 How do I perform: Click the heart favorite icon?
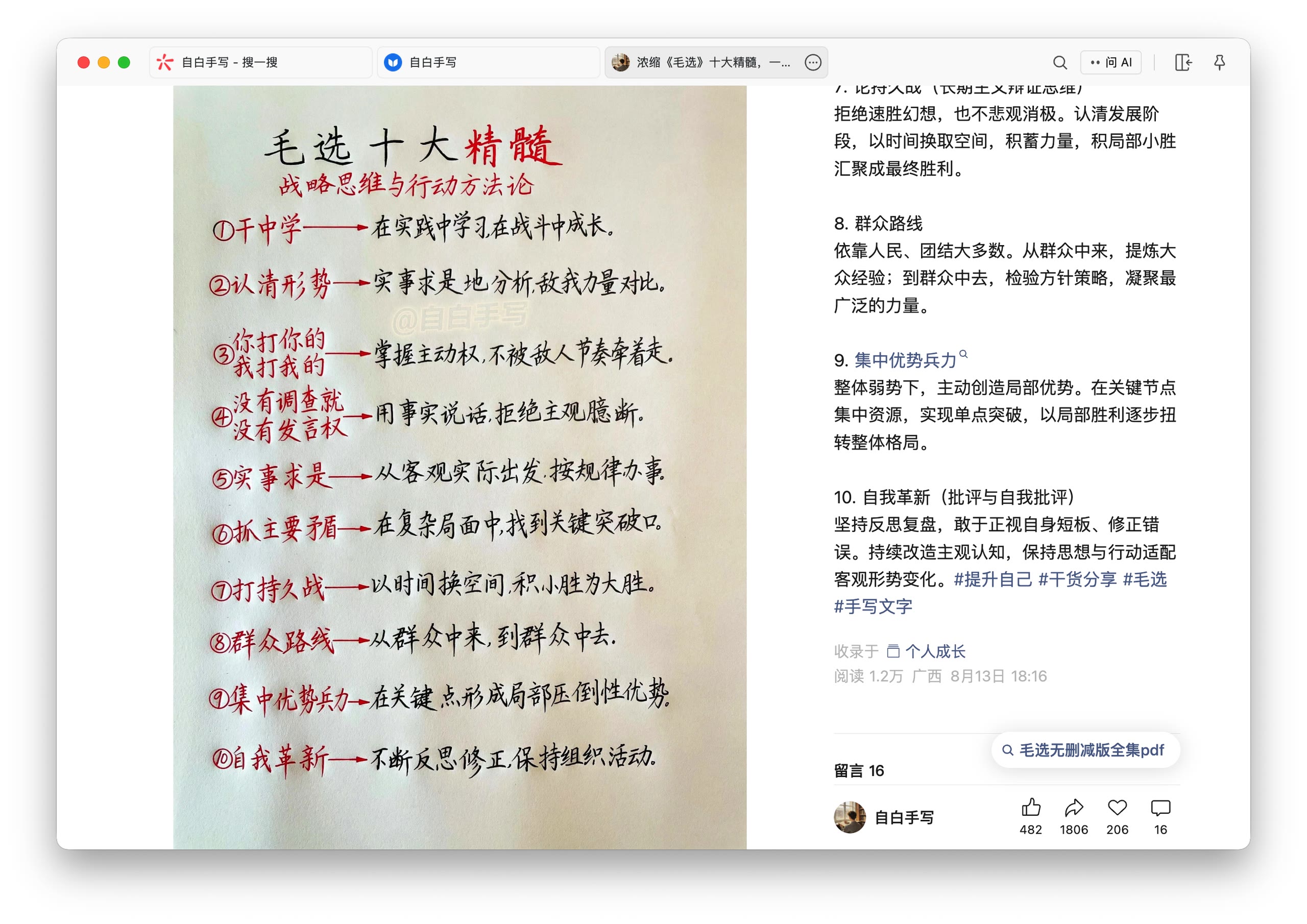pos(1118,807)
